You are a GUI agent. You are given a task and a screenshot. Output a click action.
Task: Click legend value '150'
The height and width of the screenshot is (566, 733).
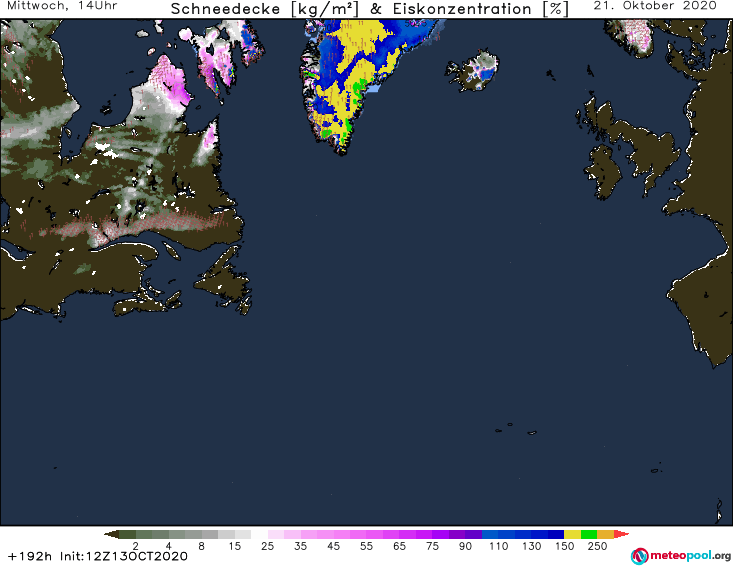(564, 546)
